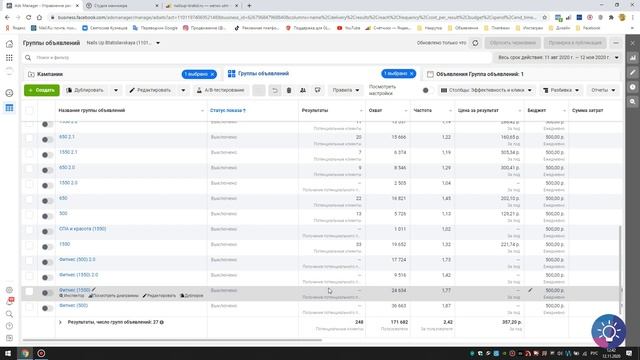Click the Дублировать button

click(85, 90)
